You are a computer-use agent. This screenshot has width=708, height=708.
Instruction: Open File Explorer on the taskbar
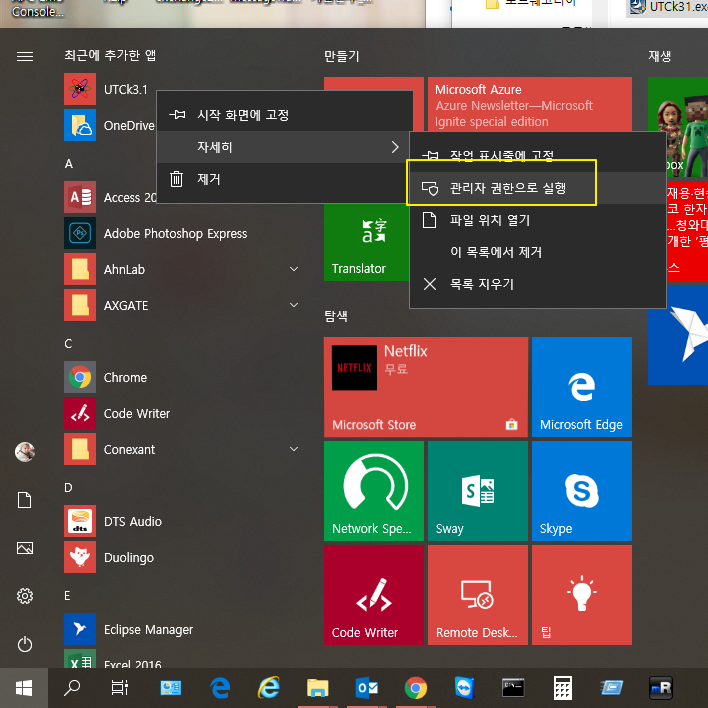pyautogui.click(x=318, y=688)
